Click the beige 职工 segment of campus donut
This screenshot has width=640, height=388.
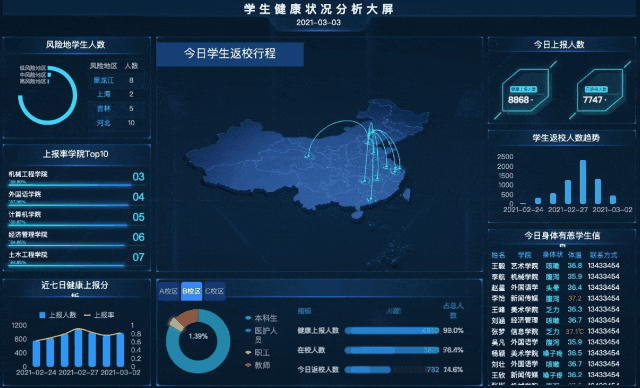coord(176,325)
